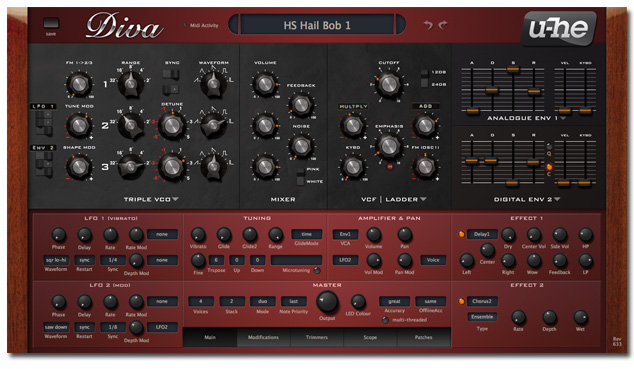Click the oscillator 1 Waveform knob
Viewport: 634px width, 369px height.
pos(213,84)
